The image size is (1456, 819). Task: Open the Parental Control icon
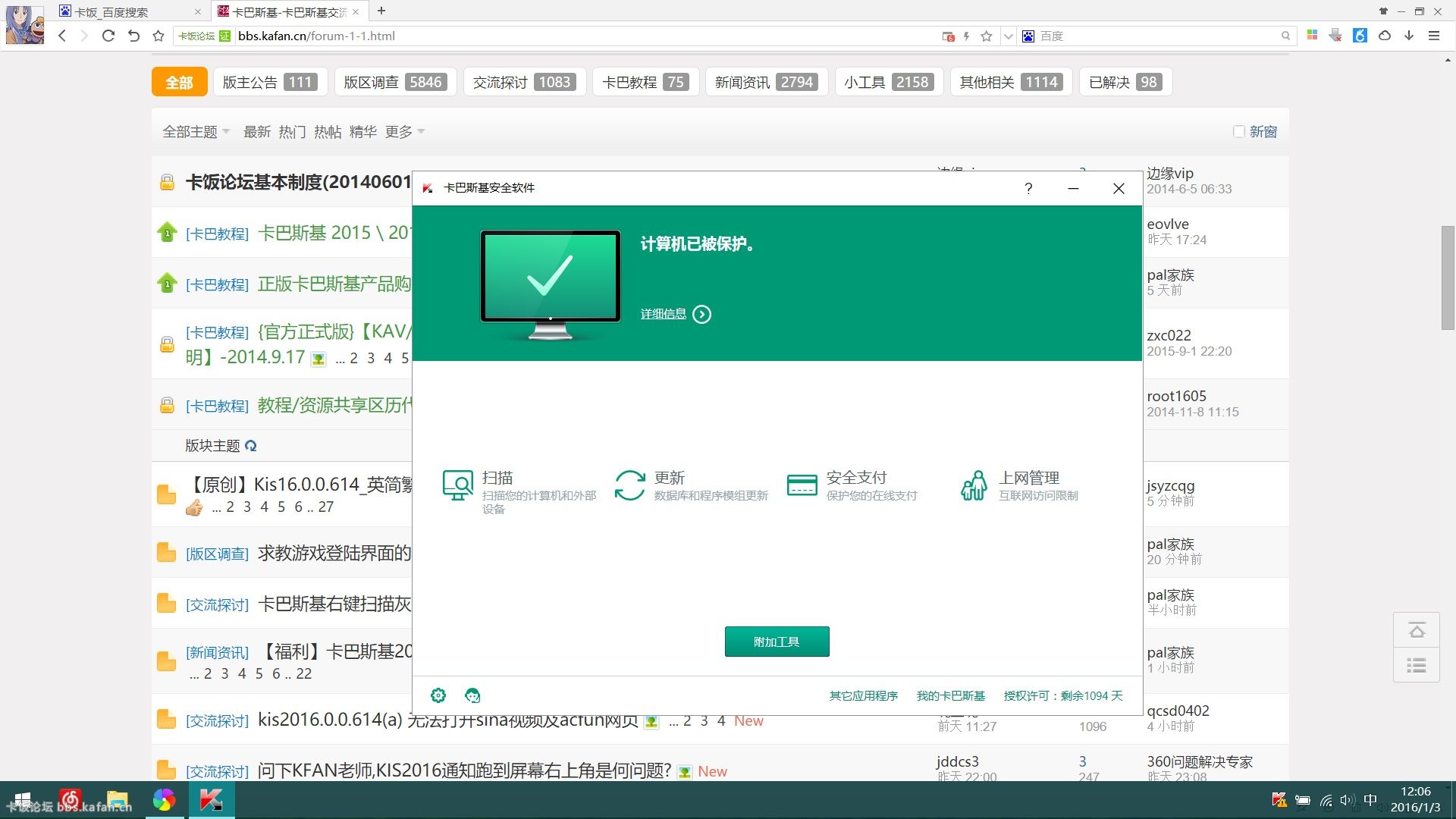(974, 485)
